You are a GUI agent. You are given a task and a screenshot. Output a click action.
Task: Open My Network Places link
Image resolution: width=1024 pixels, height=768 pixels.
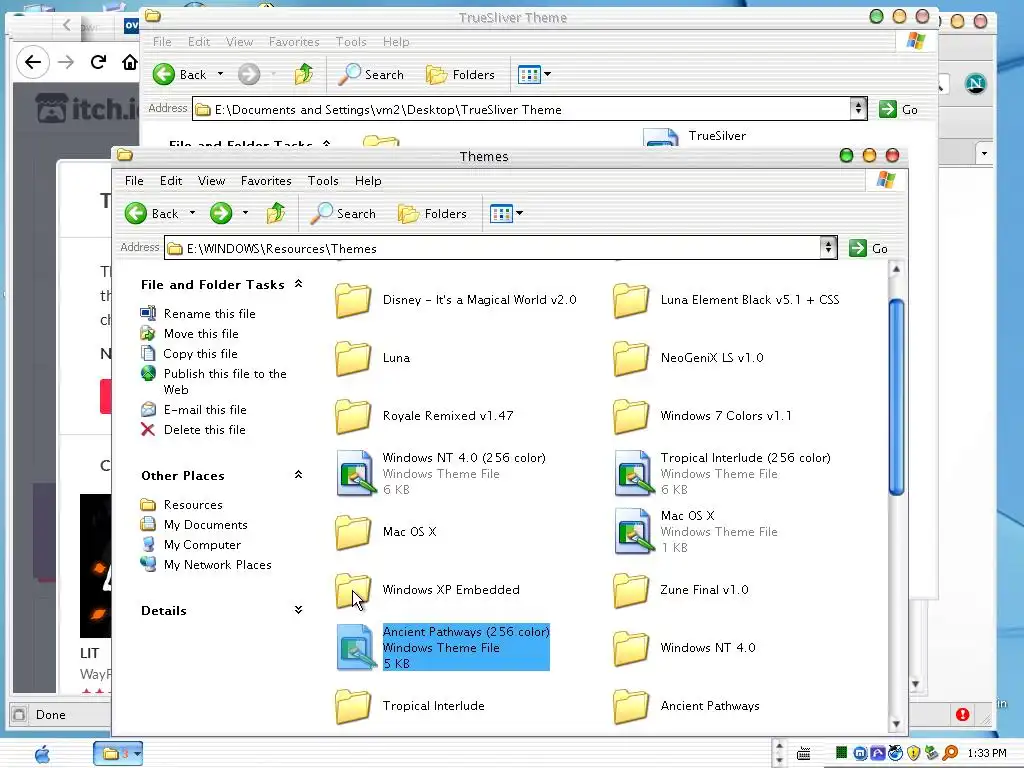click(217, 565)
